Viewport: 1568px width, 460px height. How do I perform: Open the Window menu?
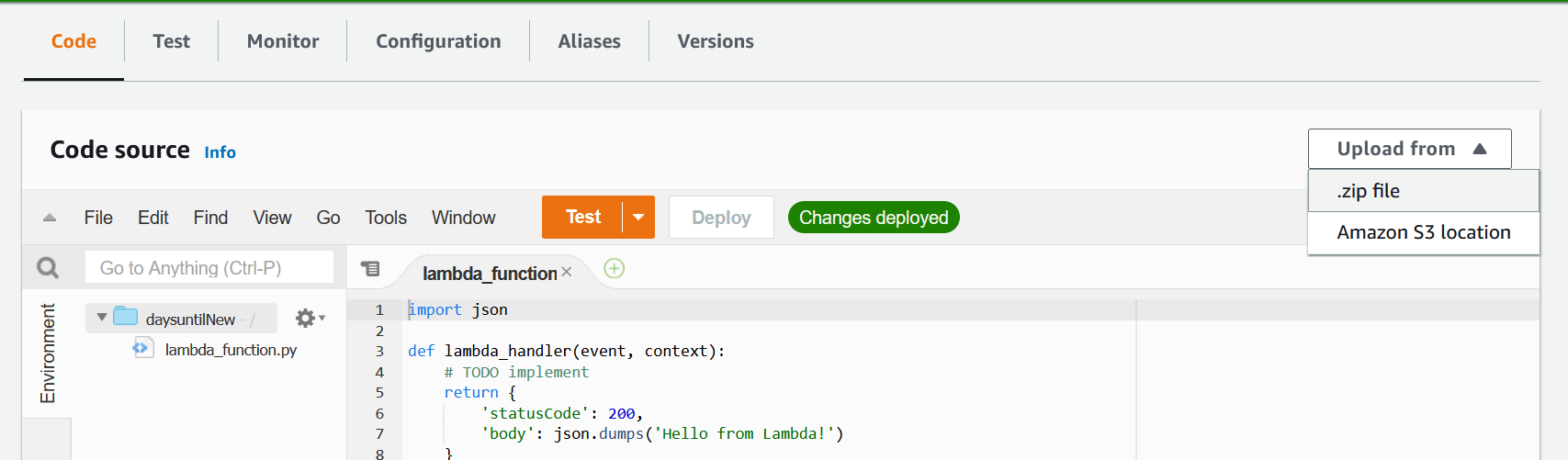[x=464, y=218]
